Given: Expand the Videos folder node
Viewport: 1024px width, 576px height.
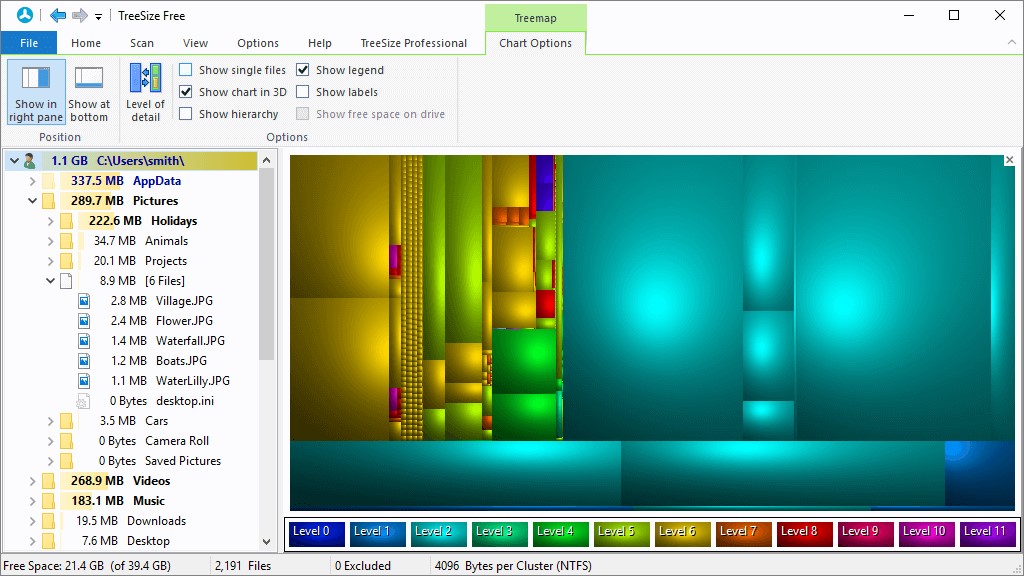Looking at the screenshot, I should click(32, 481).
